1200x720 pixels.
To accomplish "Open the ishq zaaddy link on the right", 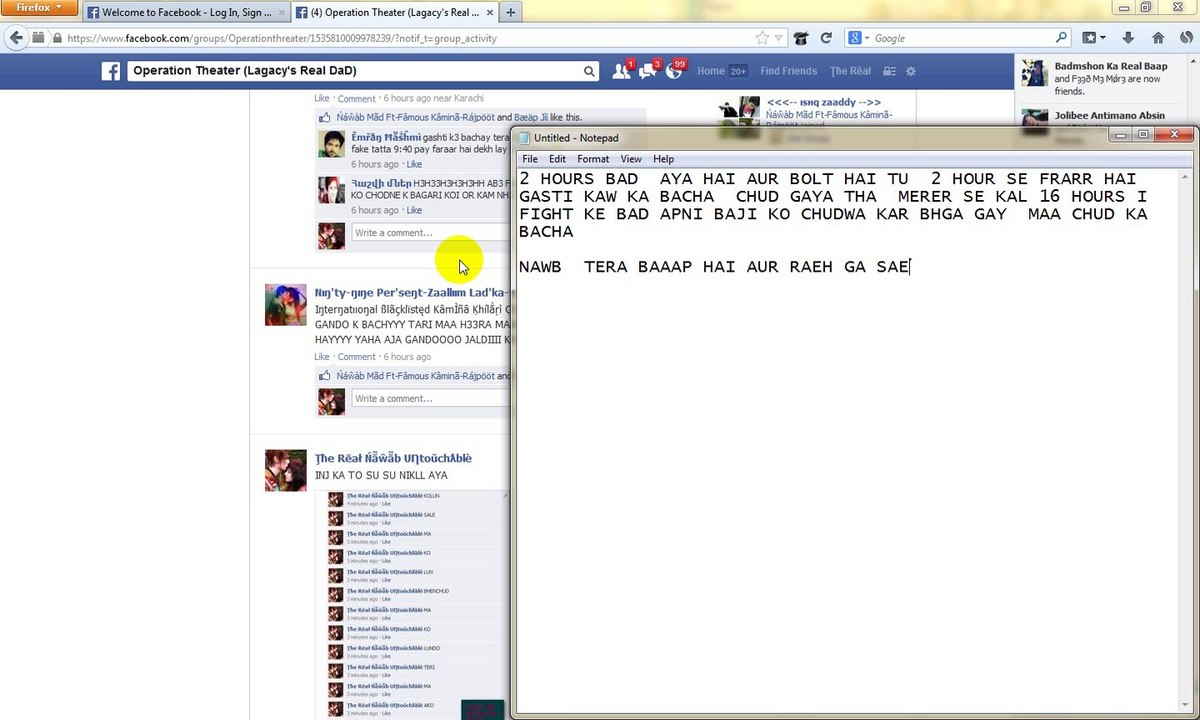I will pos(824,102).
